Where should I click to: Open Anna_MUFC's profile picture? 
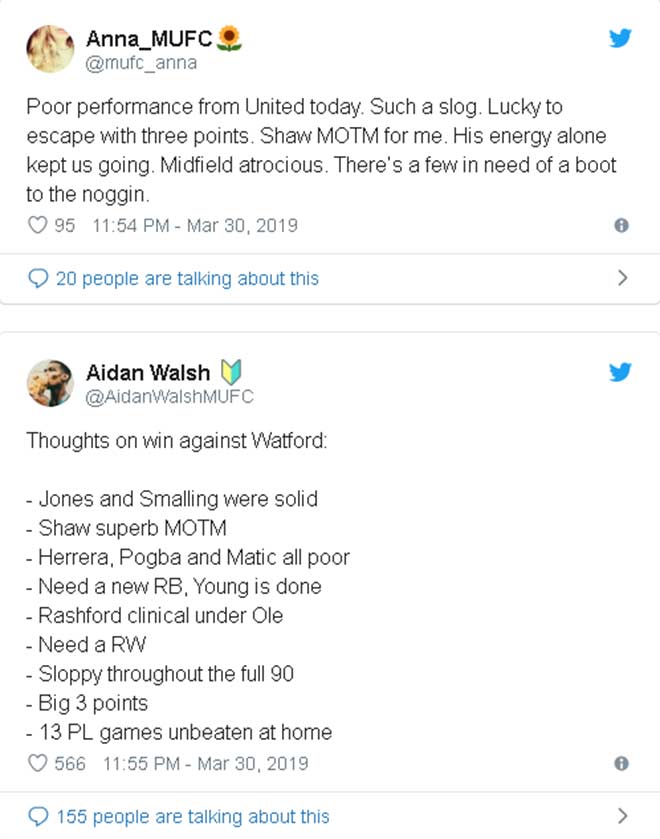pyautogui.click(x=49, y=49)
